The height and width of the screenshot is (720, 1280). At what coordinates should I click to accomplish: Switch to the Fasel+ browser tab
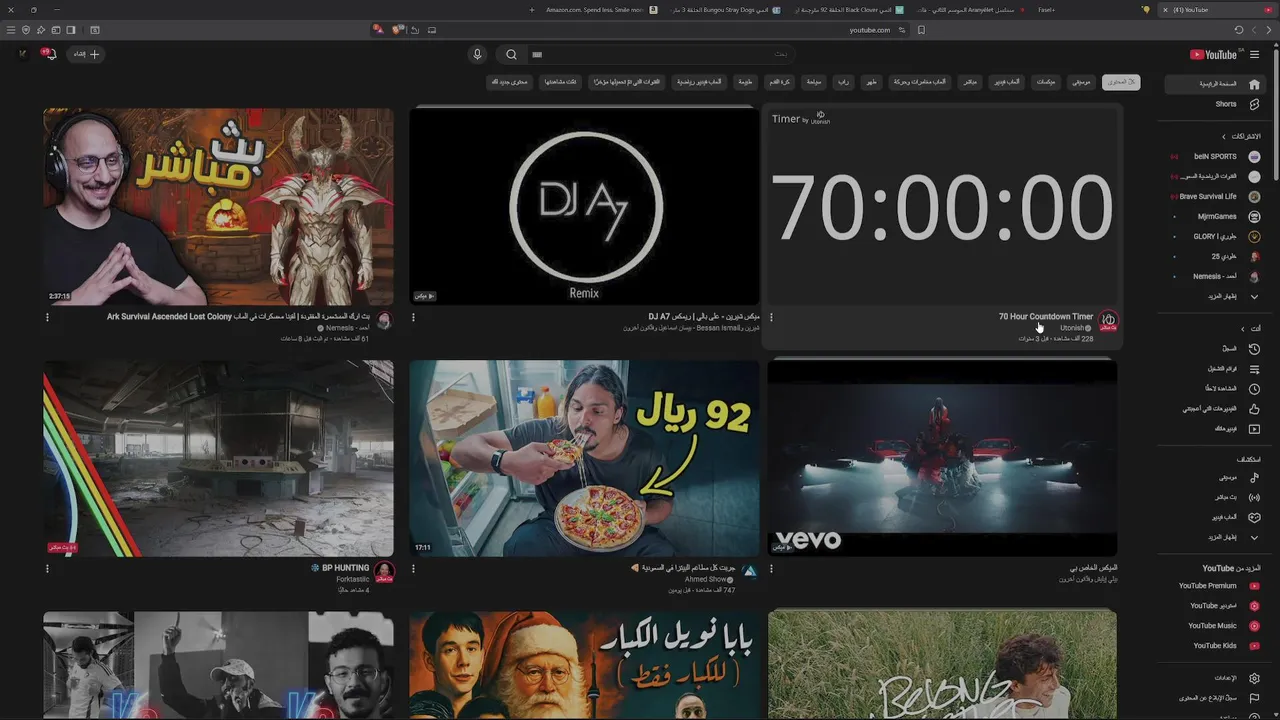[x=1046, y=10]
